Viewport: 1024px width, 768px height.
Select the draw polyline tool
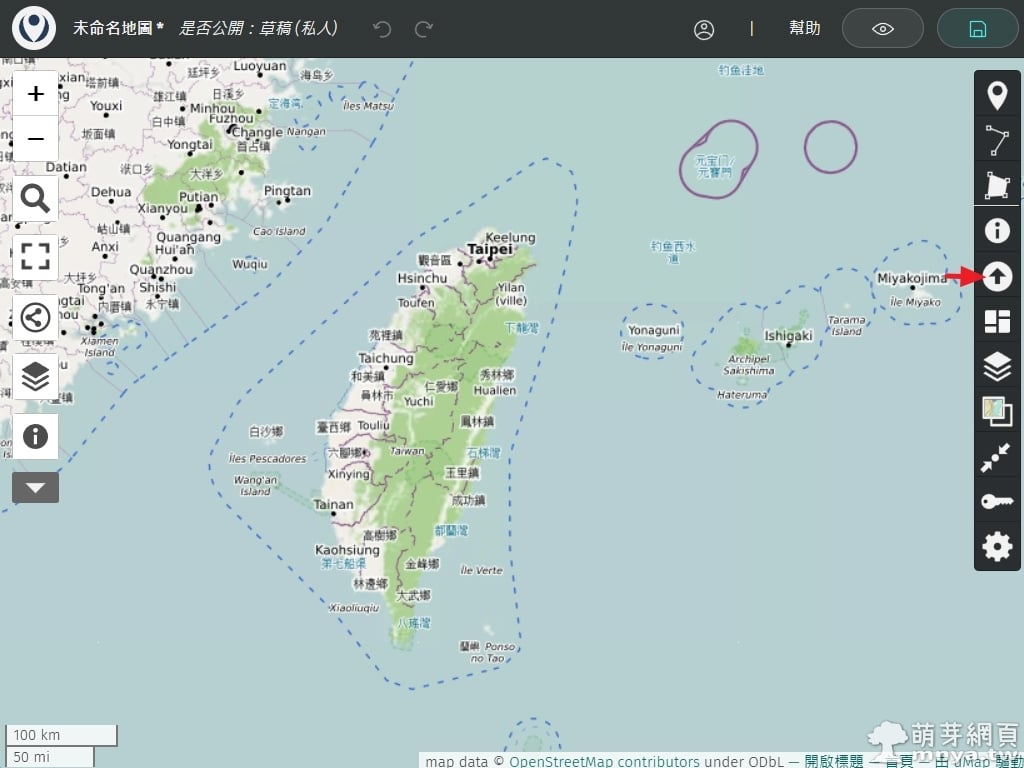tap(997, 141)
